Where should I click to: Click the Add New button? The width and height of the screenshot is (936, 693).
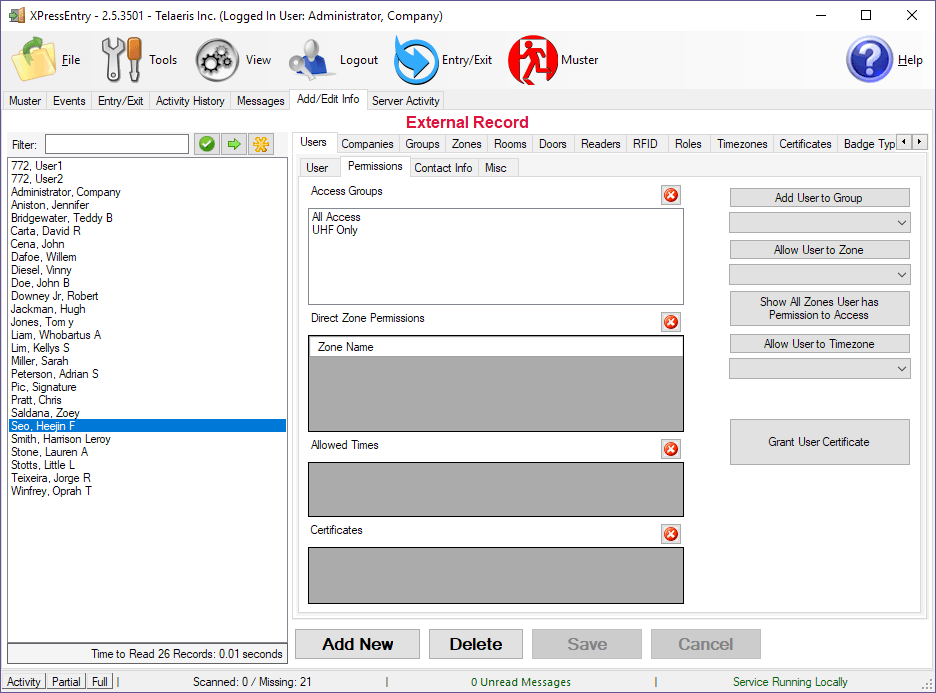pos(358,644)
